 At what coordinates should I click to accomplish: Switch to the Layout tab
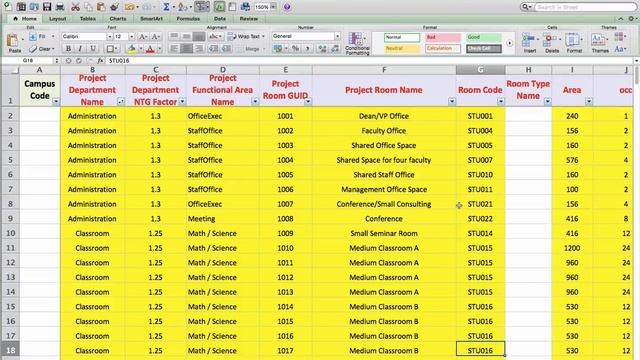[58, 18]
